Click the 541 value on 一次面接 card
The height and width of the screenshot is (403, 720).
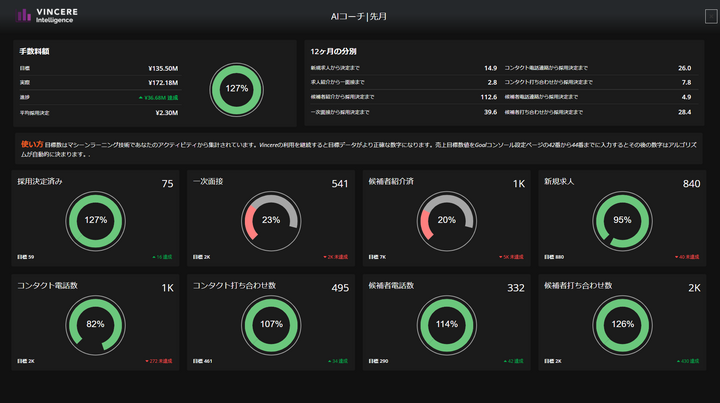coord(339,183)
